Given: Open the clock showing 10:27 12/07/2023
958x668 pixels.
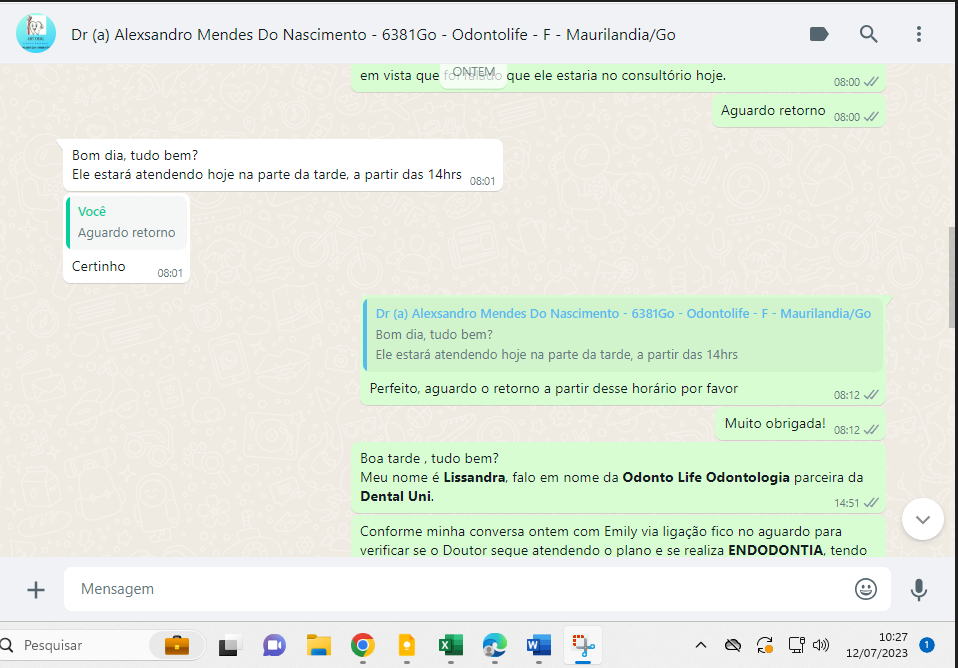Looking at the screenshot, I should 877,645.
